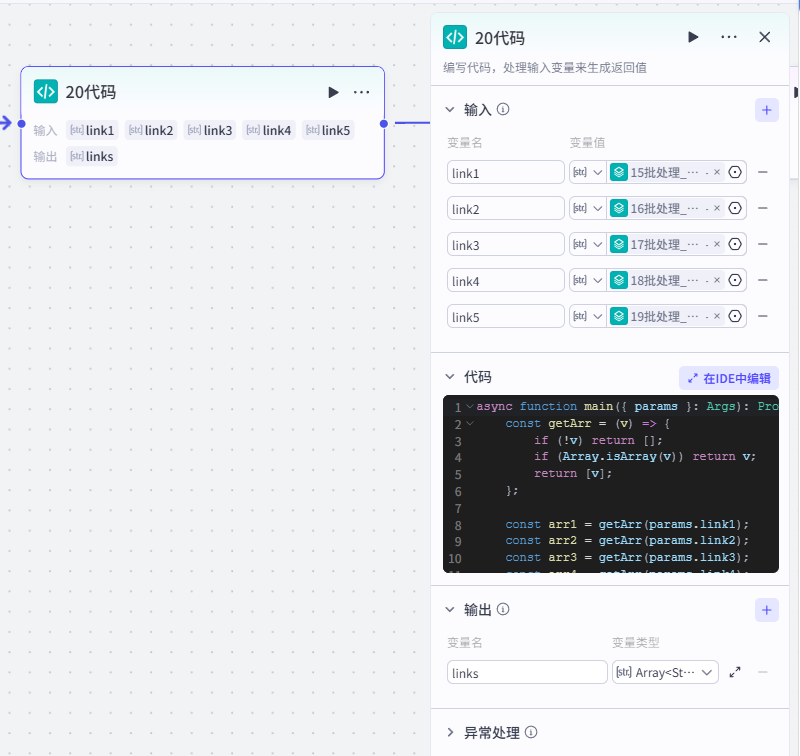
Task: Click inside the code editor
Action: click(x=611, y=484)
